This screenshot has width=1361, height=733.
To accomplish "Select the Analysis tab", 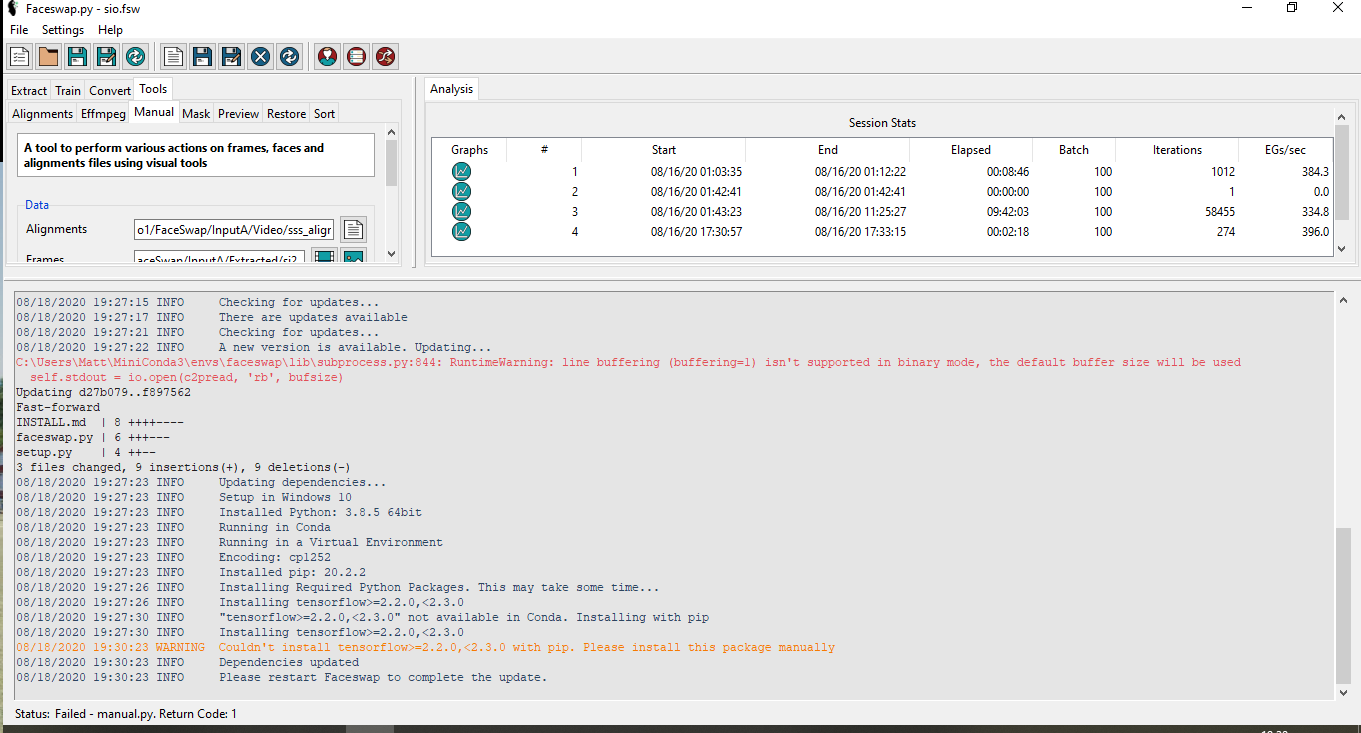I will click(451, 89).
